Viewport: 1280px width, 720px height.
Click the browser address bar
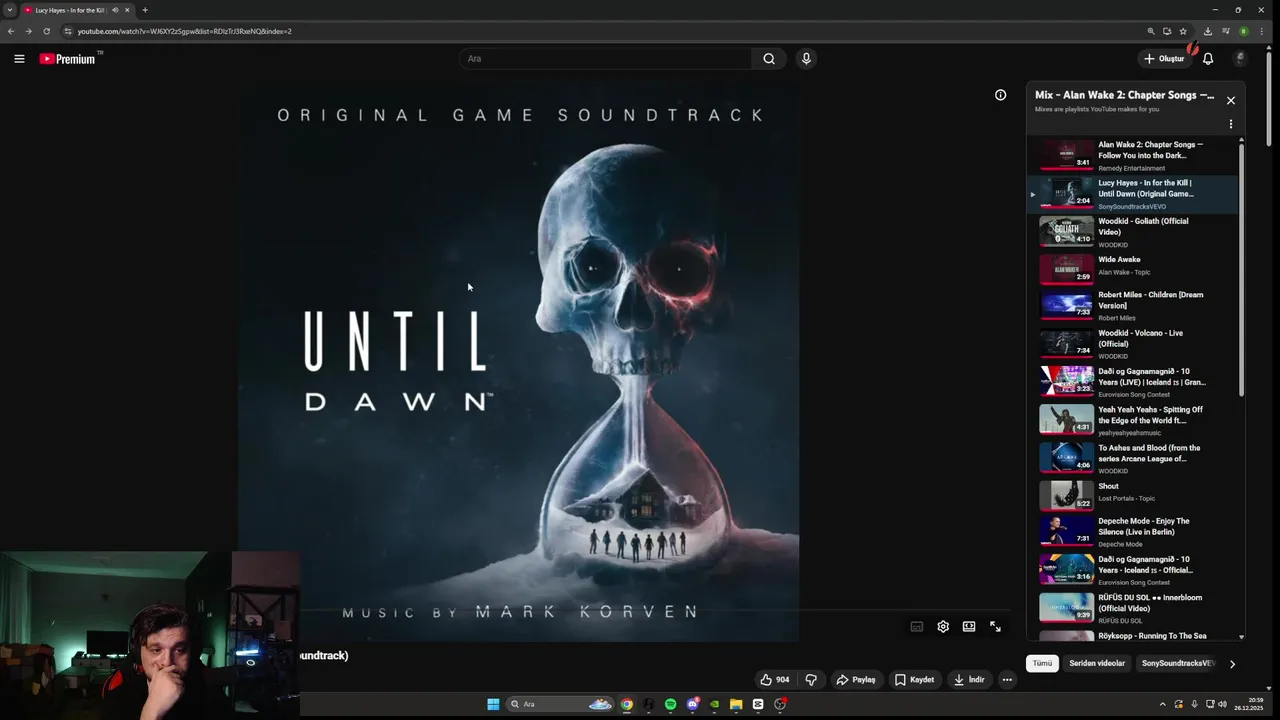(x=600, y=31)
